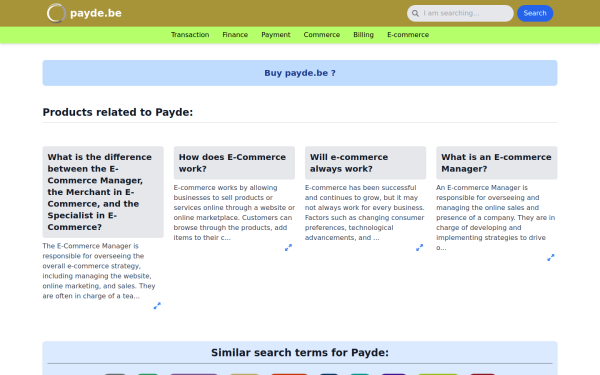The image size is (600, 375).
Task: Open 'Will e-commerce always work?' heading
Action: point(365,163)
